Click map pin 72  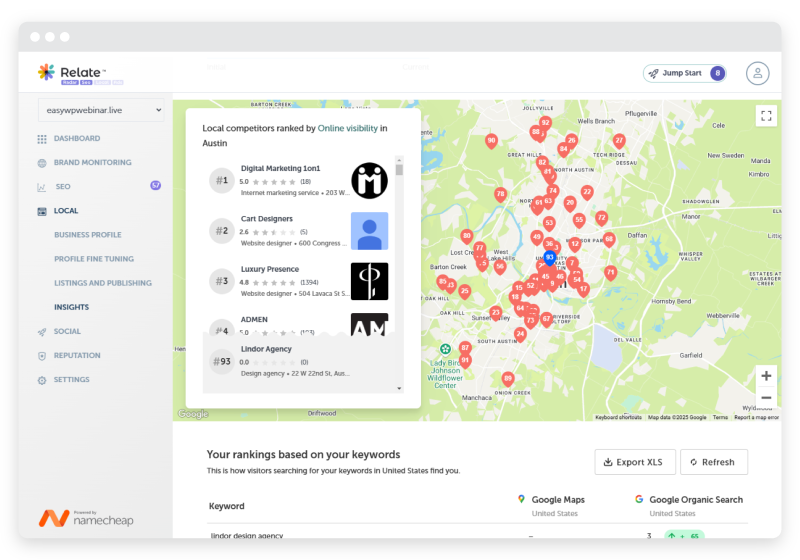602,218
